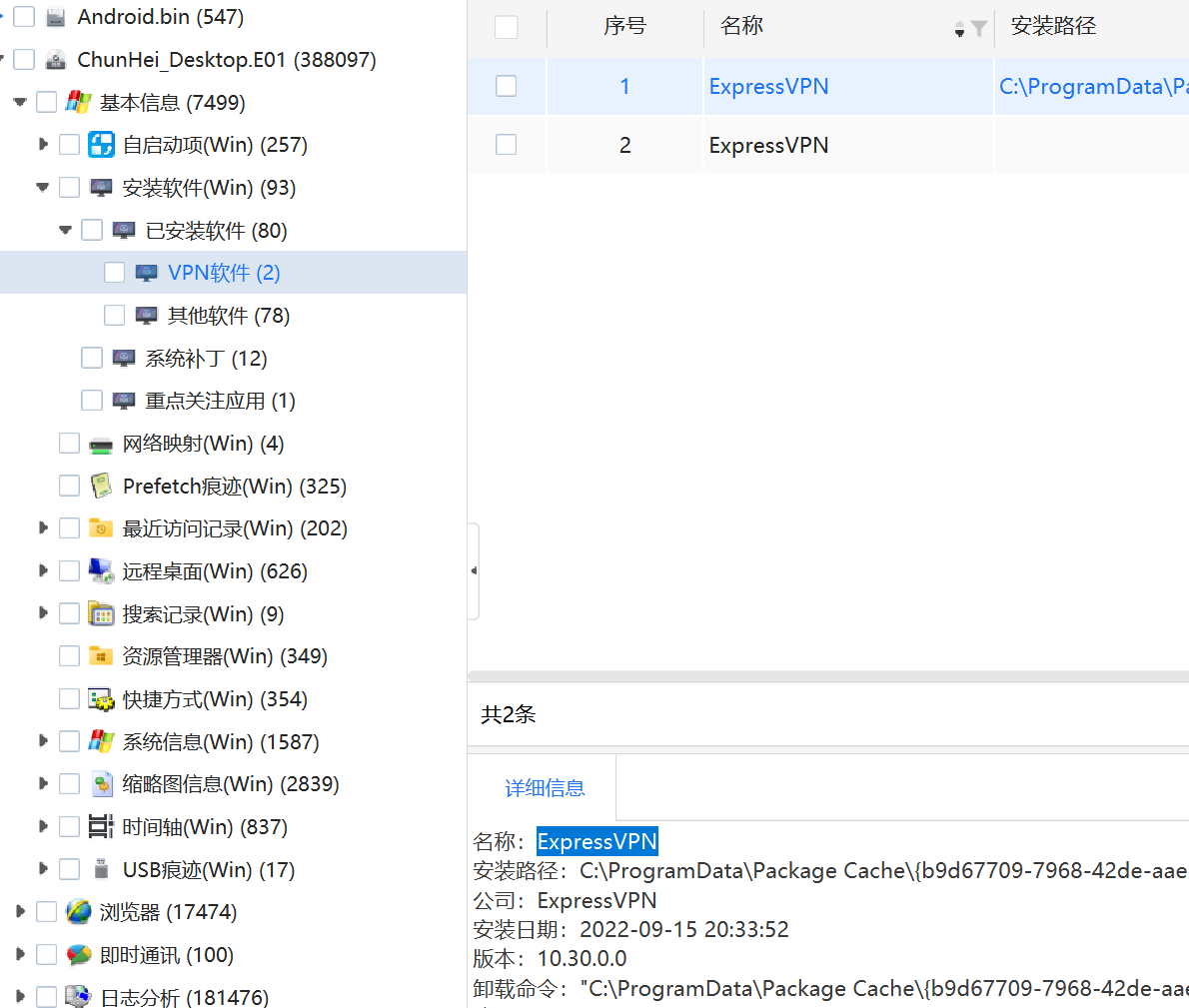The image size is (1189, 1008).
Task: Open the 名称 column filter funnel
Action: pos(979,29)
